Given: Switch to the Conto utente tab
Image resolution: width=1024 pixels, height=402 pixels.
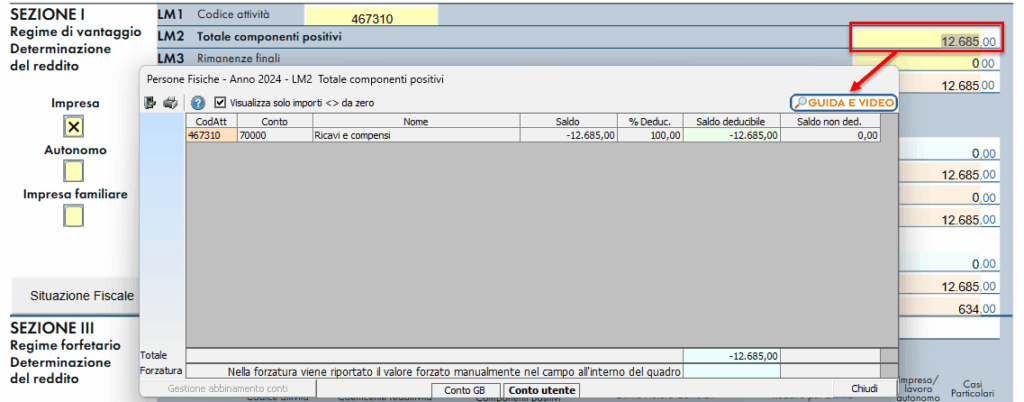Looking at the screenshot, I should coord(541,389).
